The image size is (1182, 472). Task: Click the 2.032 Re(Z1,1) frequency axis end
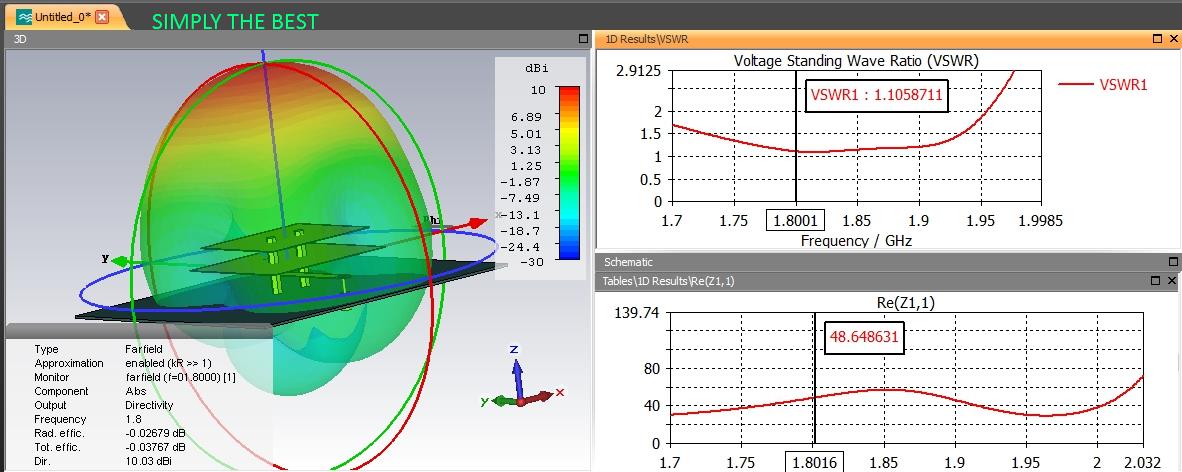1143,462
